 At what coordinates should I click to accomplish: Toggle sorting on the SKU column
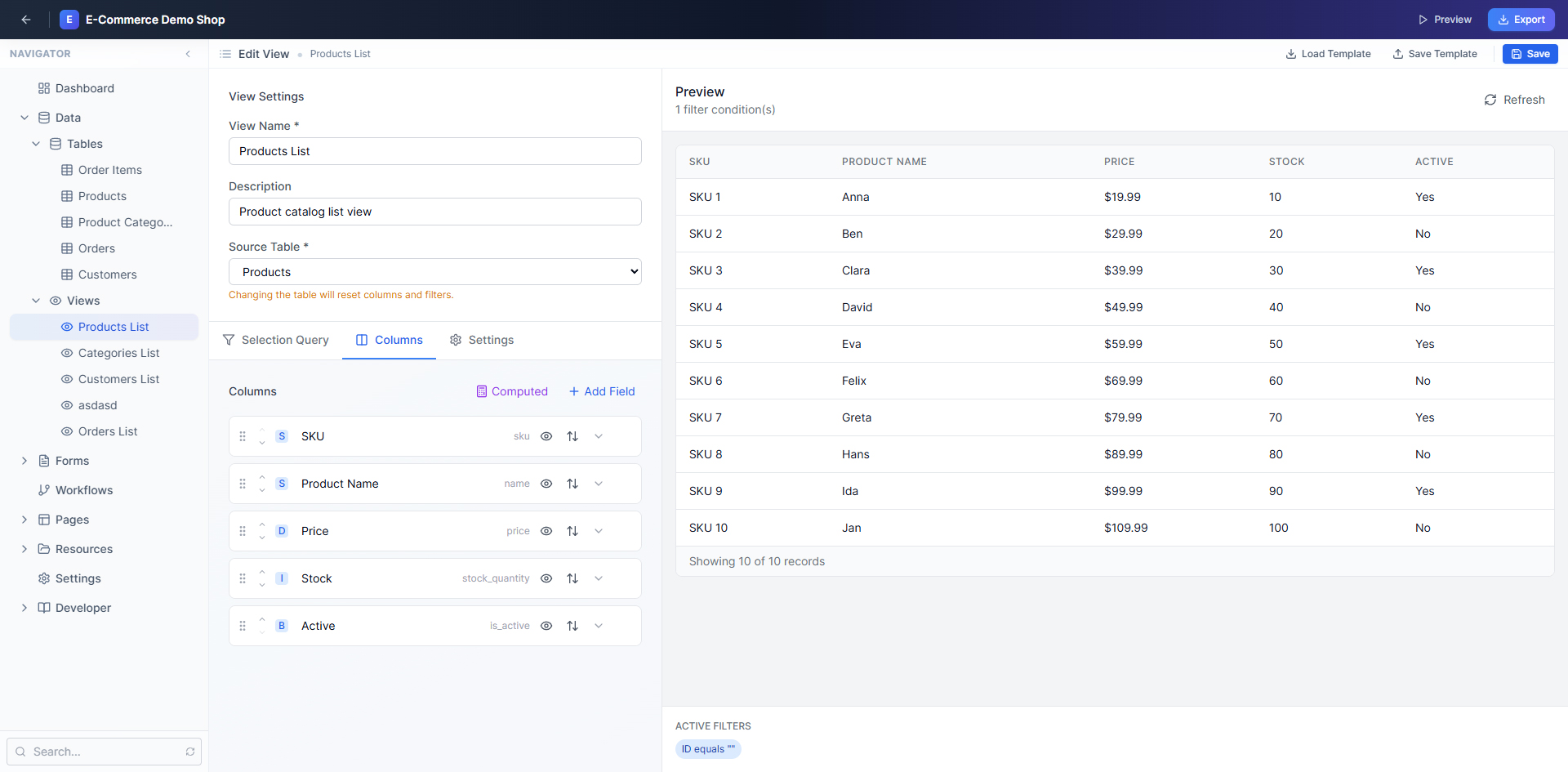[x=572, y=436]
